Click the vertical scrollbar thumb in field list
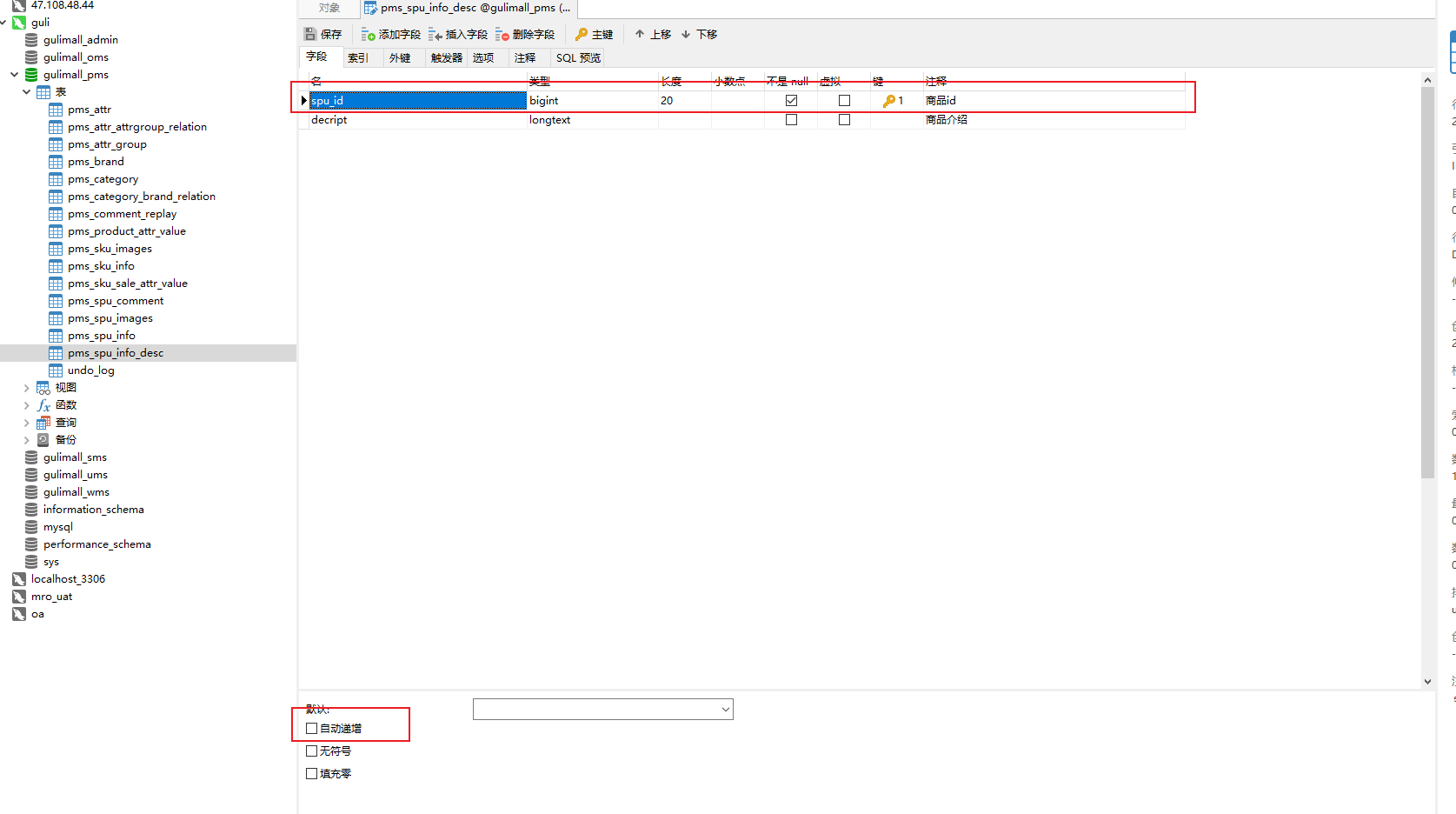 tap(1427, 283)
